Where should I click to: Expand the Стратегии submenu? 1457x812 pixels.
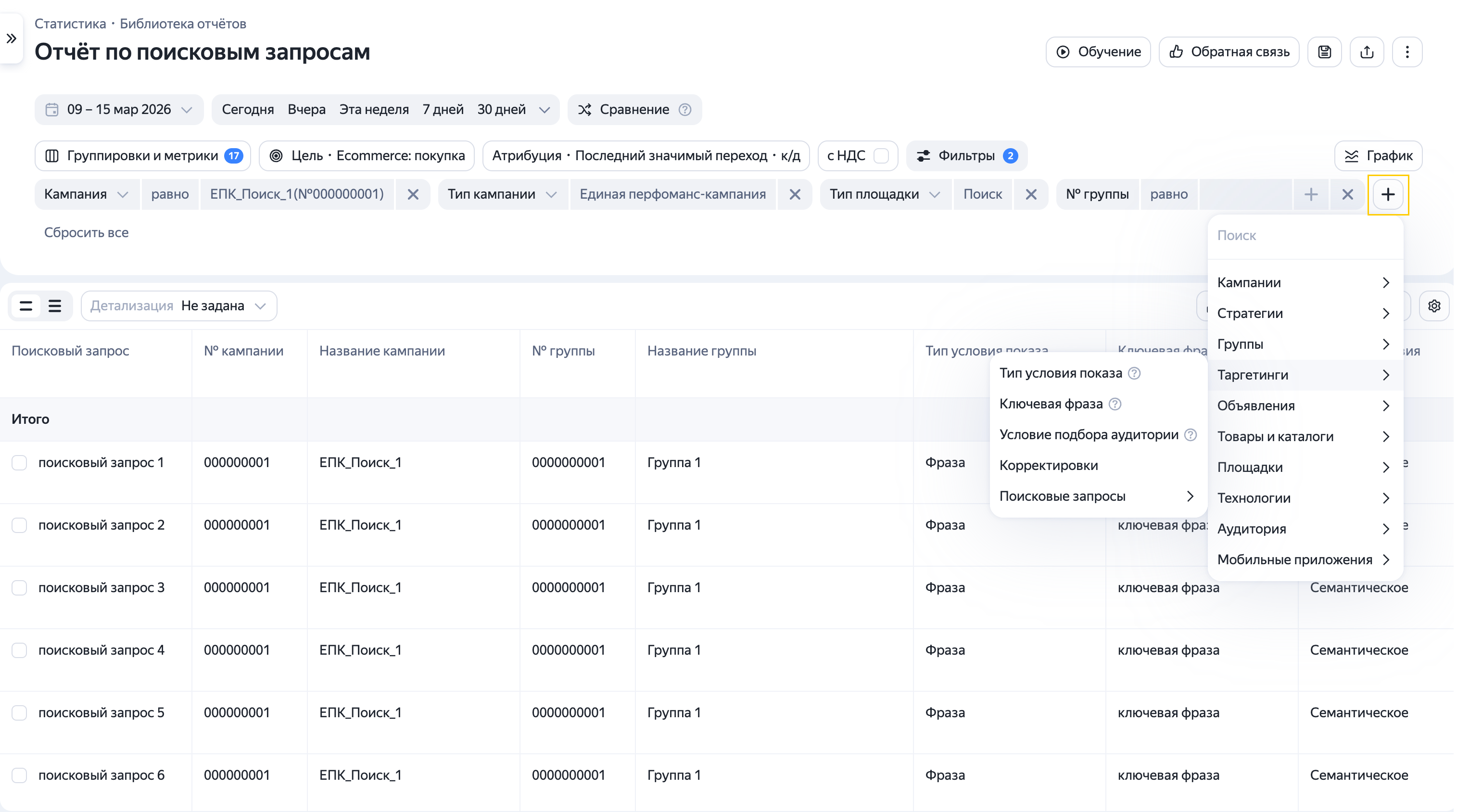pyautogui.click(x=1305, y=313)
